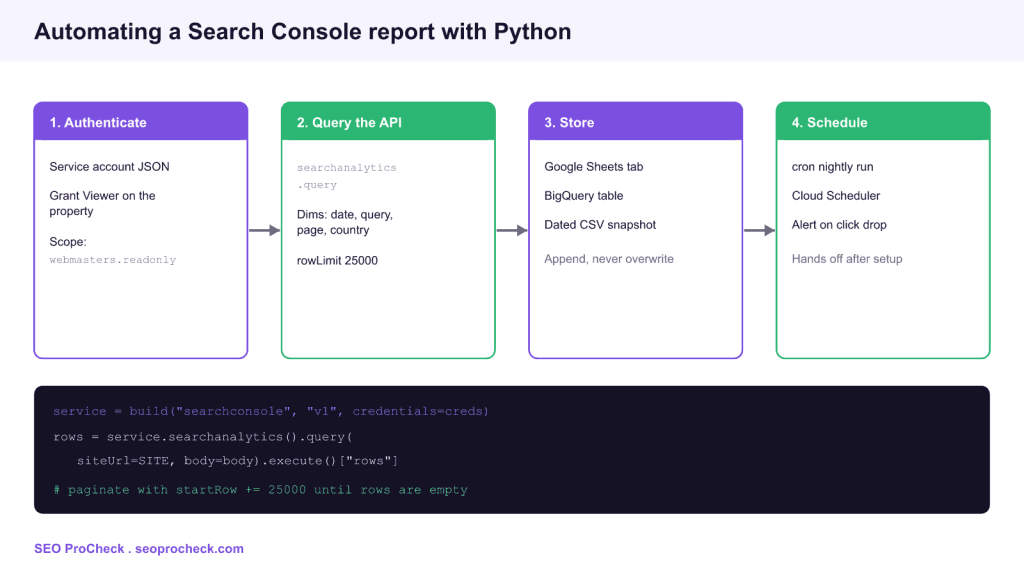Select the '3. Store' card header
Screen dimensions: 1024x576
635,121
